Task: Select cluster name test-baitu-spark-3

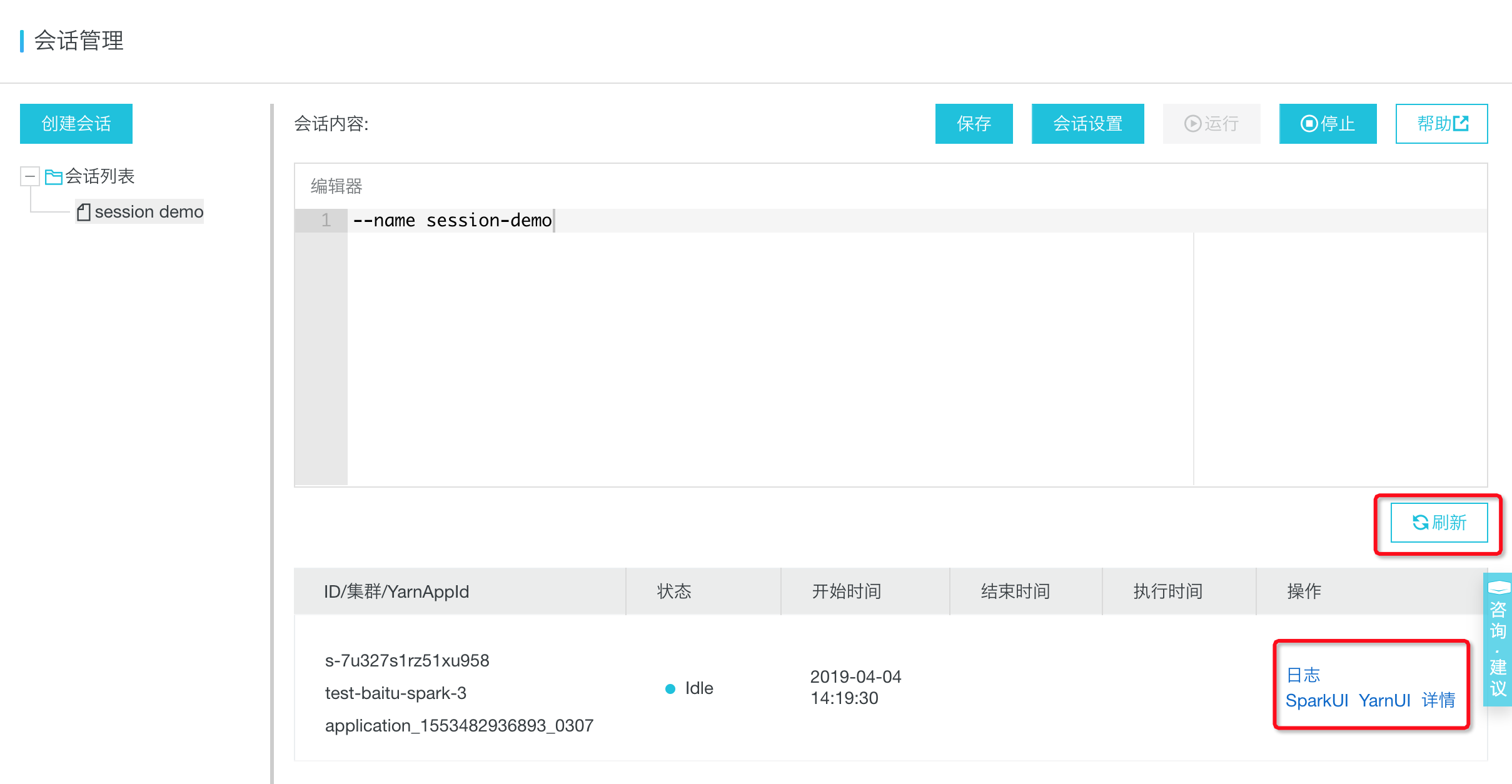Action: pyautogui.click(x=396, y=693)
